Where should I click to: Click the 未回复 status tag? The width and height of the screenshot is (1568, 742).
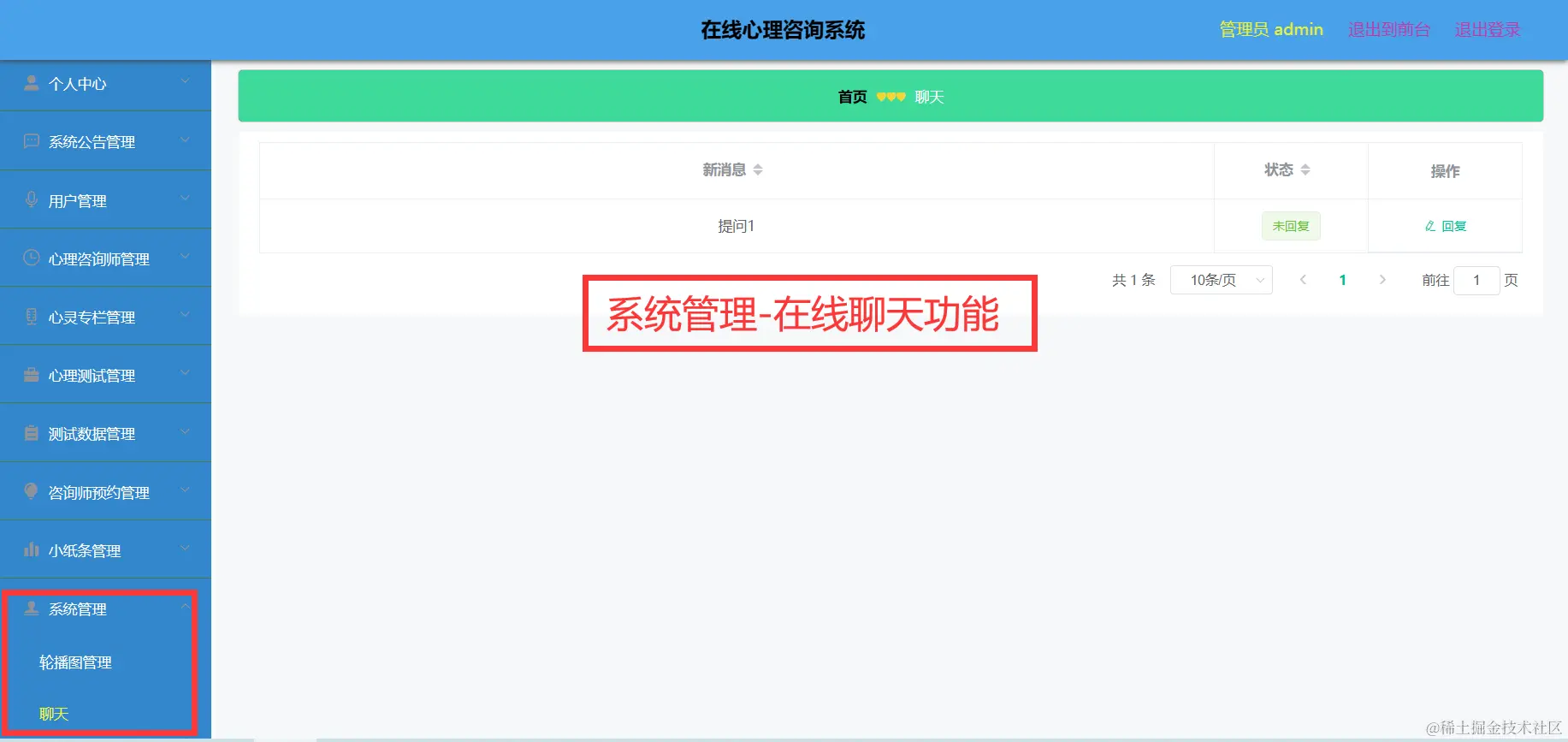[1291, 226]
